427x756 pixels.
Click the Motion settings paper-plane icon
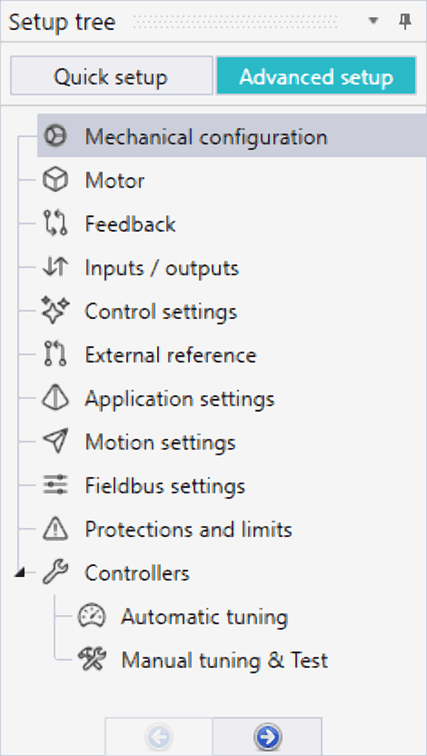(x=55, y=442)
